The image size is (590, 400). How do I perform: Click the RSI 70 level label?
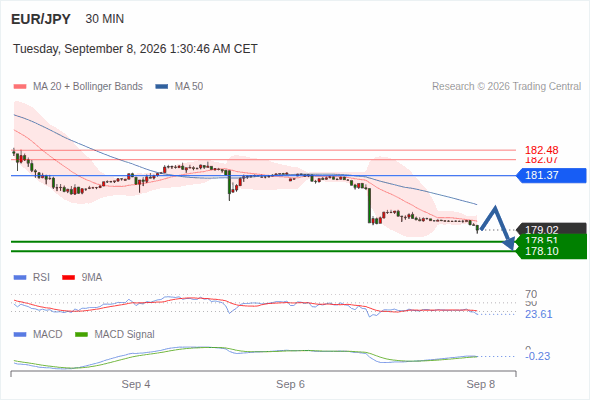click(x=531, y=294)
